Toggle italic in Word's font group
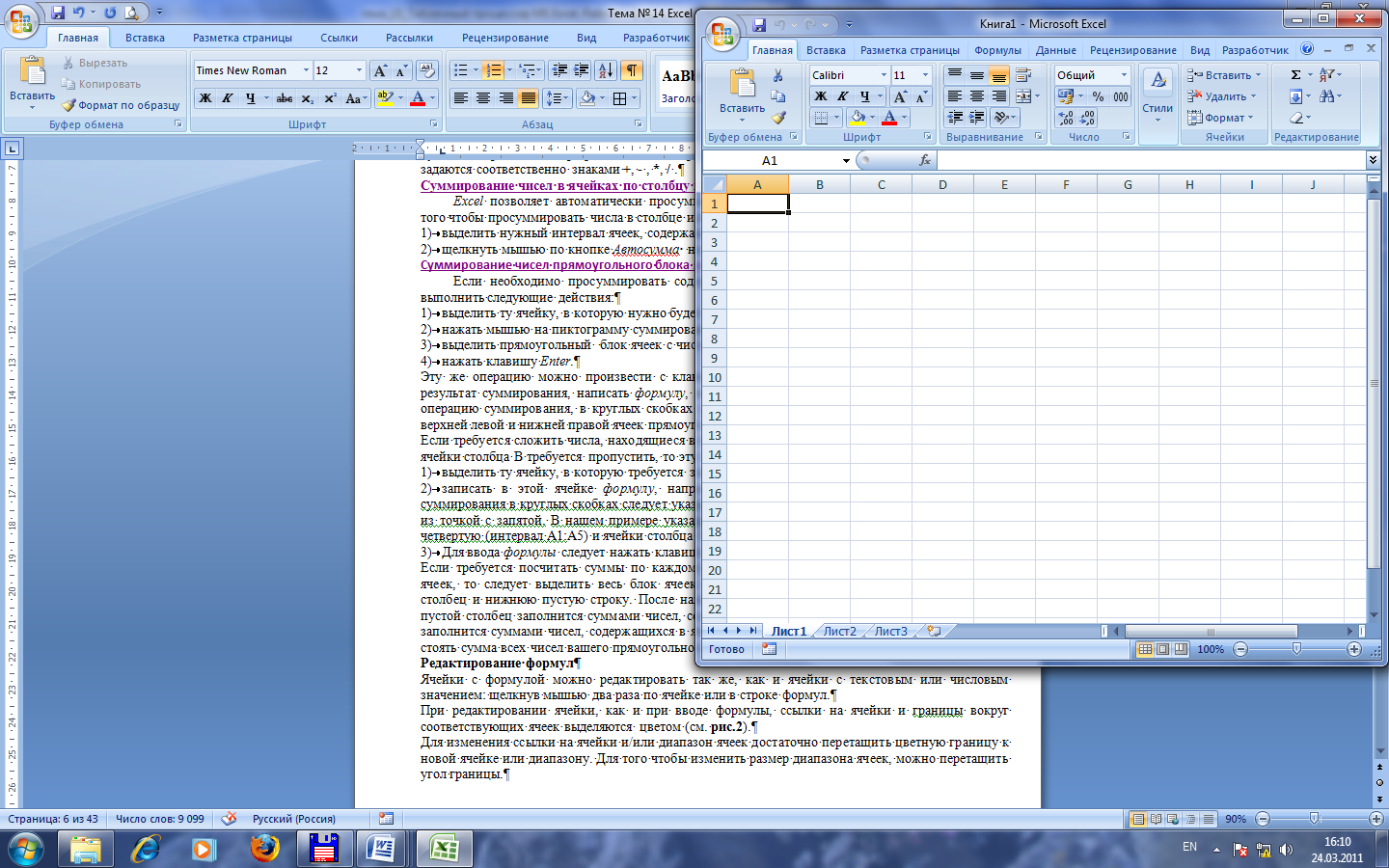The image size is (1389, 868). coord(228,98)
